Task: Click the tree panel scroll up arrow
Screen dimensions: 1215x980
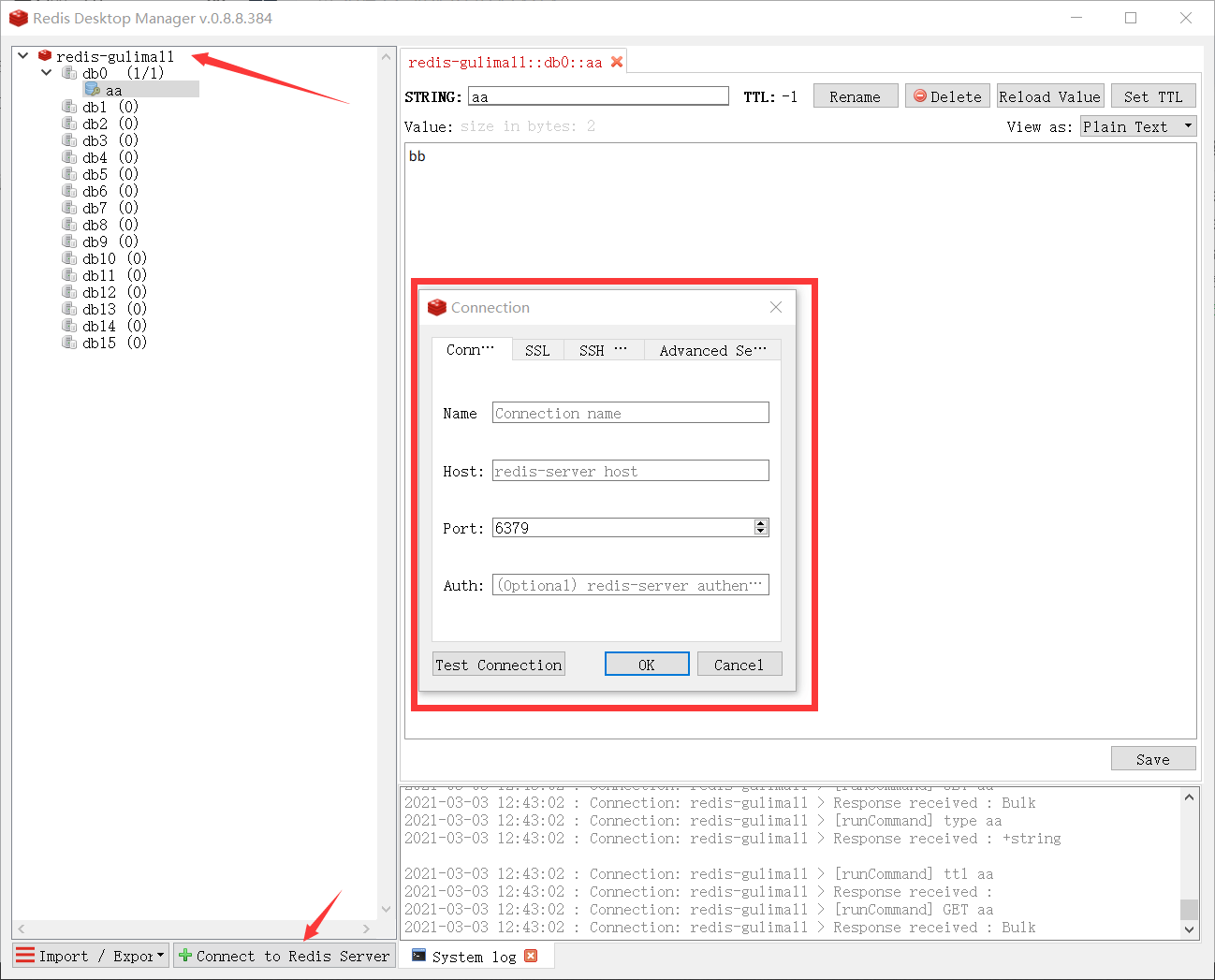Action: click(386, 57)
